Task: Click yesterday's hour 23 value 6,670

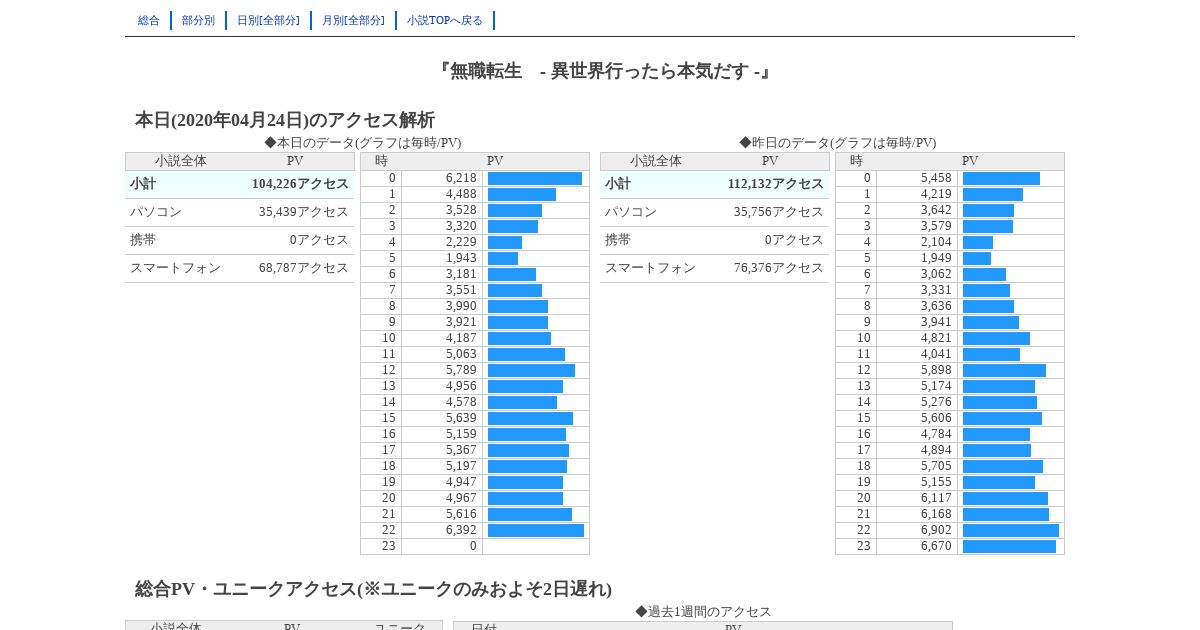Action: point(936,546)
